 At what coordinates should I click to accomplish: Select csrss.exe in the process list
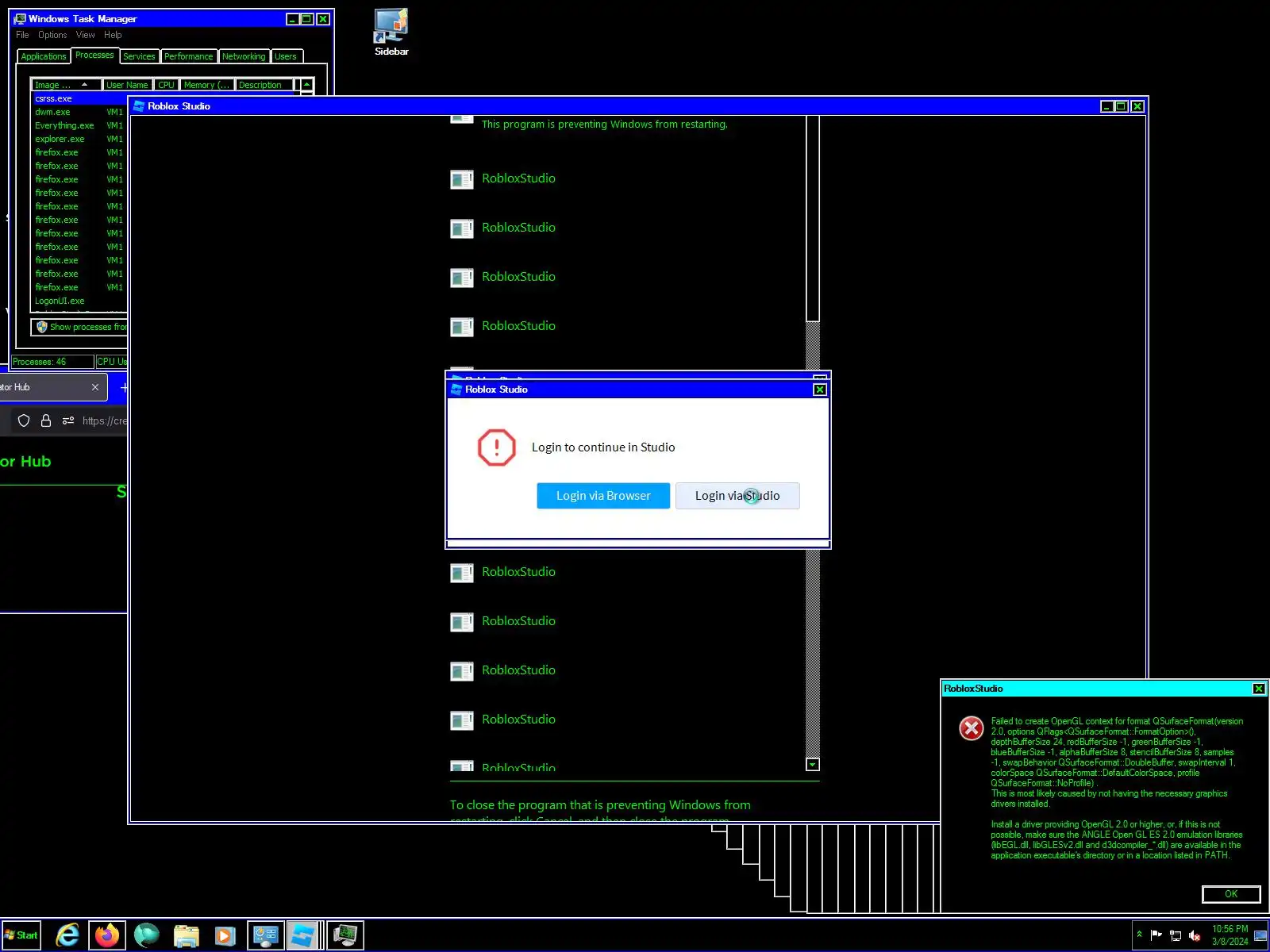79,98
